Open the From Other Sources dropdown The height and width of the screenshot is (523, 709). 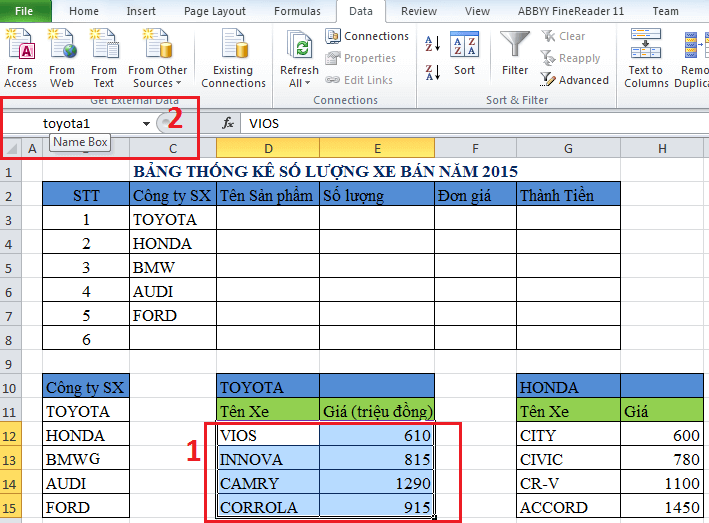coord(157,58)
